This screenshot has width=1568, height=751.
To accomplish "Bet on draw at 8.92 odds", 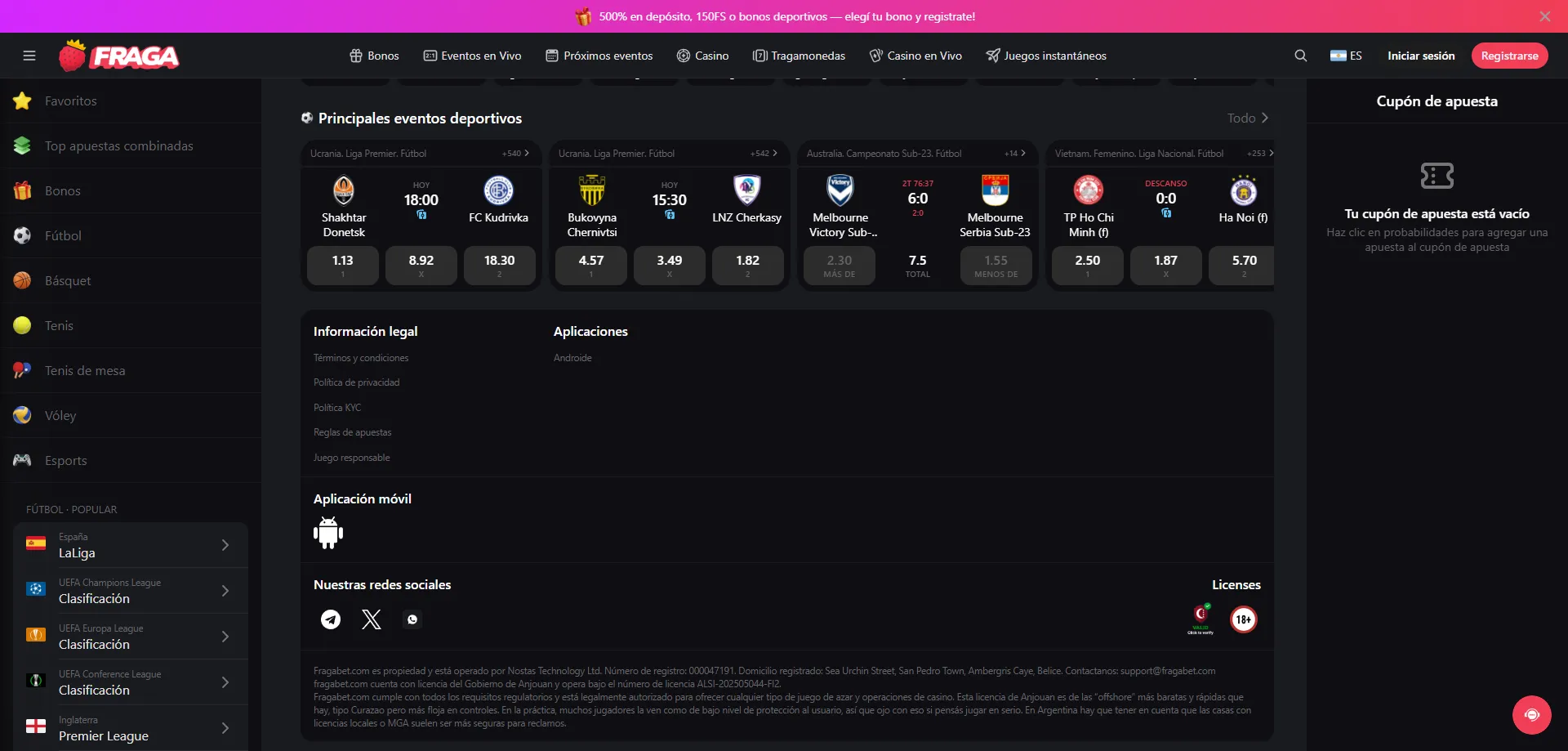I will [x=421, y=266].
